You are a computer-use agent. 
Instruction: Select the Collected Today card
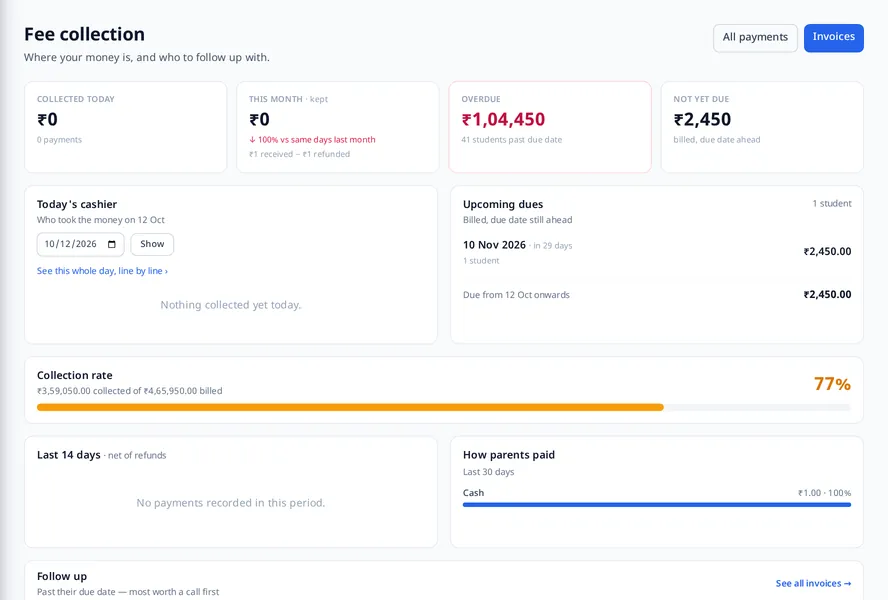coord(125,127)
